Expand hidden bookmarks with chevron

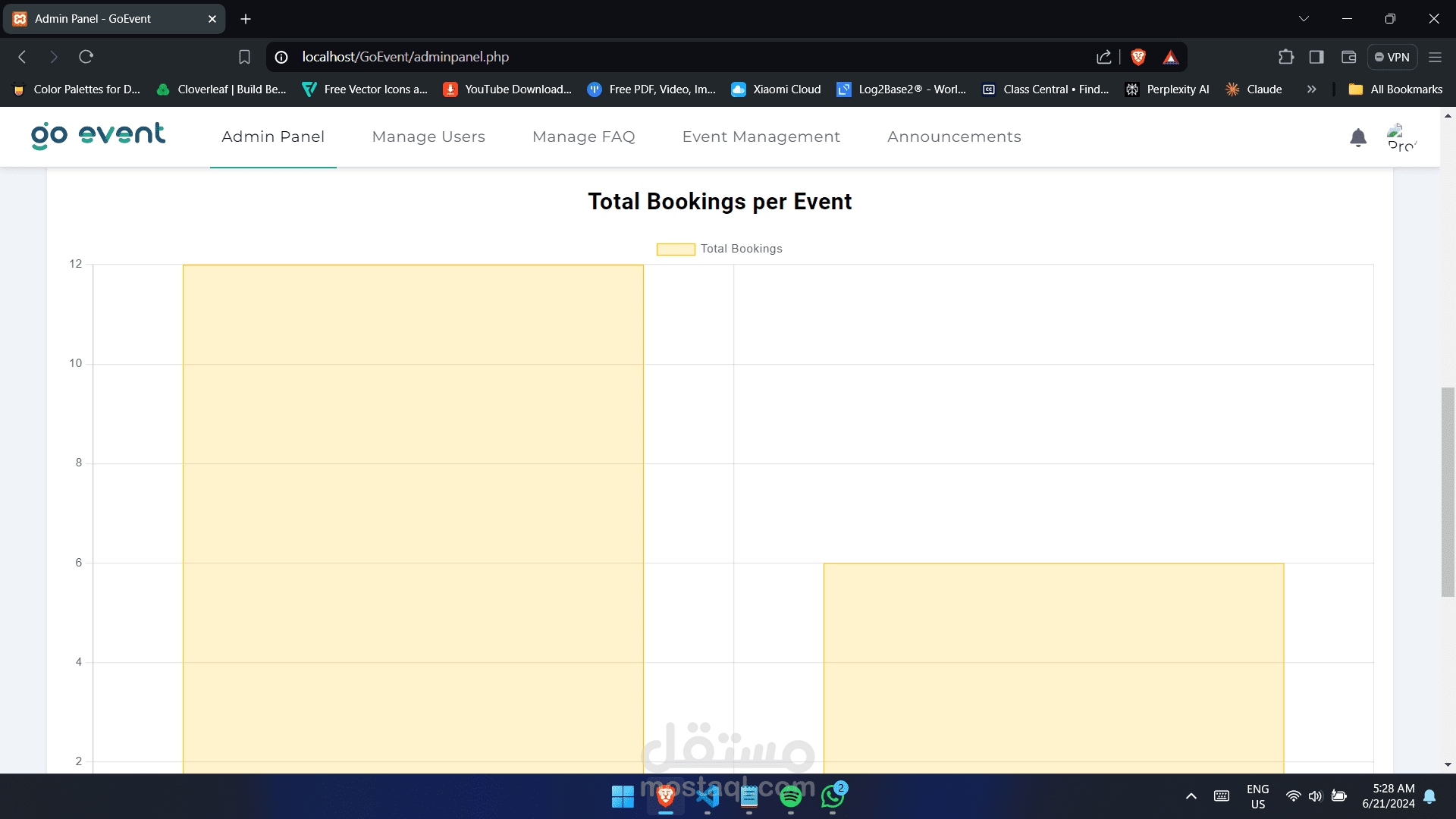point(1311,89)
